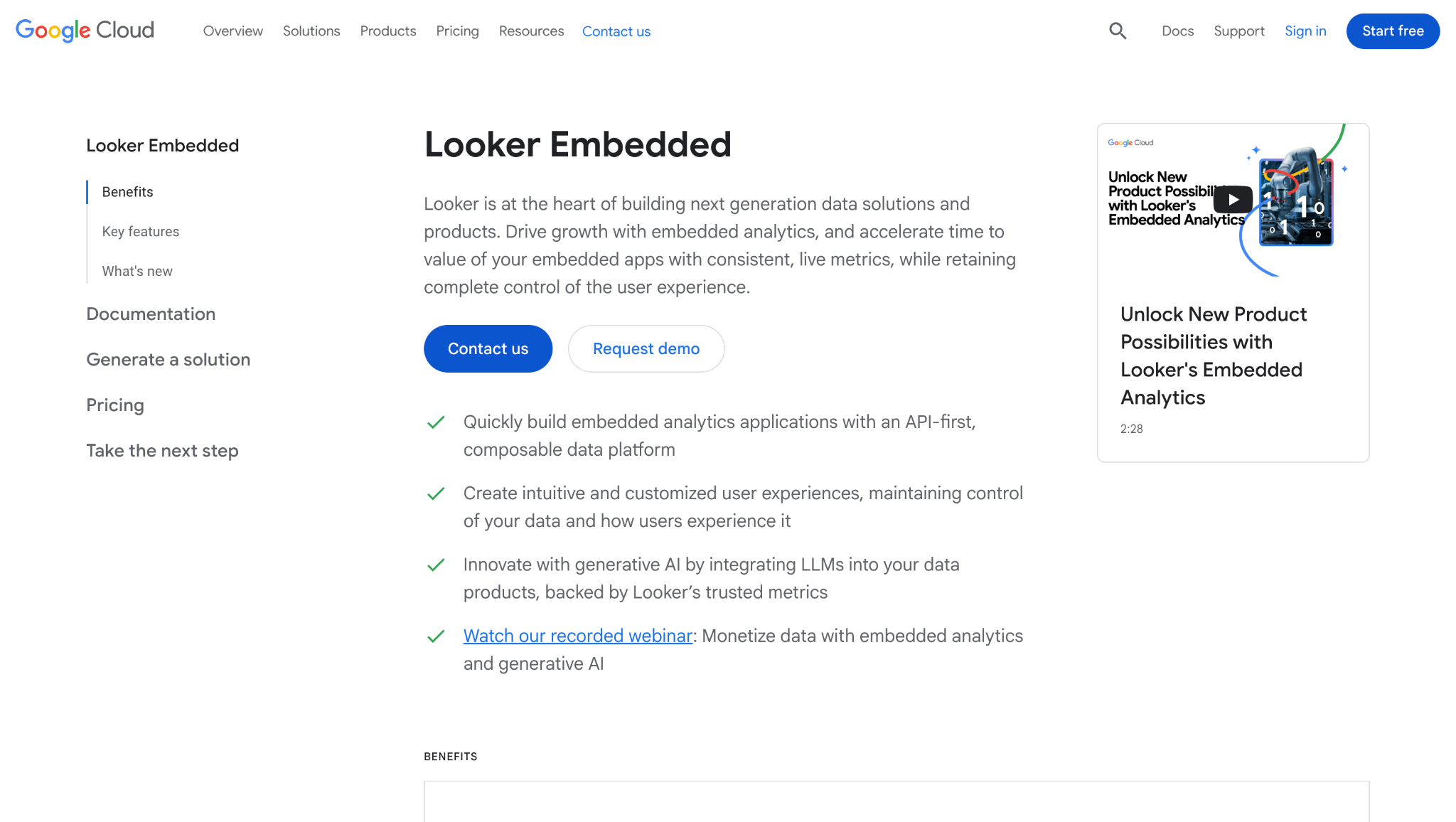Sign in to Google Cloud
The image size is (1456, 822).
pyautogui.click(x=1305, y=31)
